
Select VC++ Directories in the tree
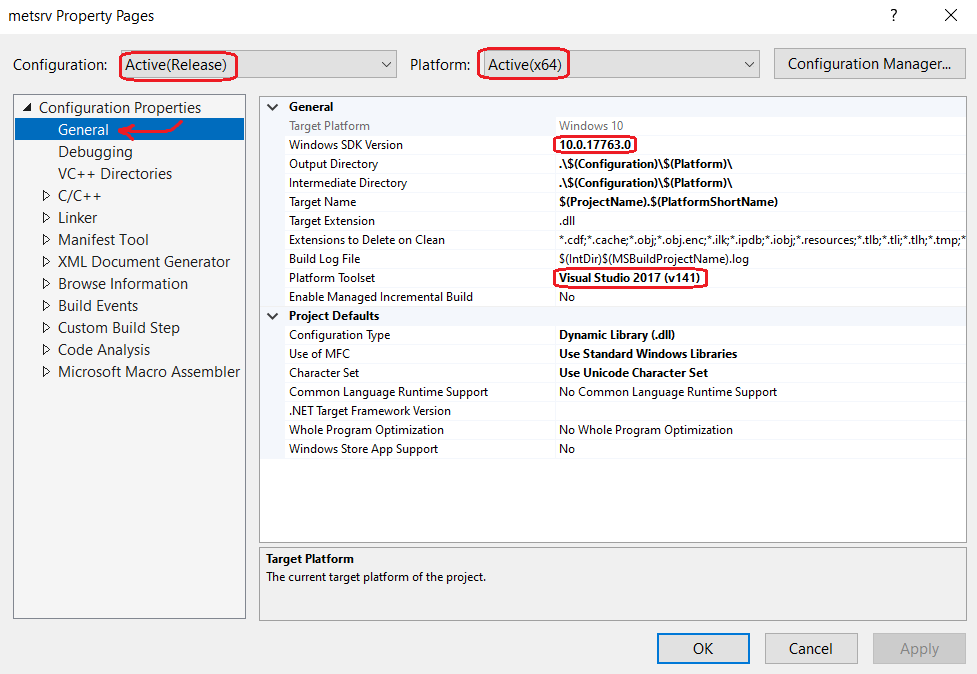[114, 174]
